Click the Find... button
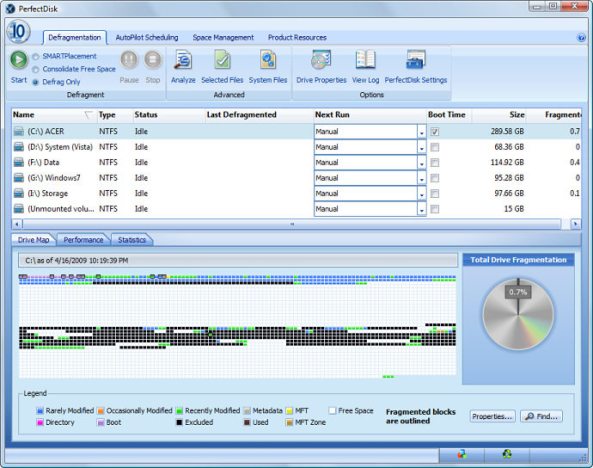Screen dimensions: 593x468 pos(541,416)
